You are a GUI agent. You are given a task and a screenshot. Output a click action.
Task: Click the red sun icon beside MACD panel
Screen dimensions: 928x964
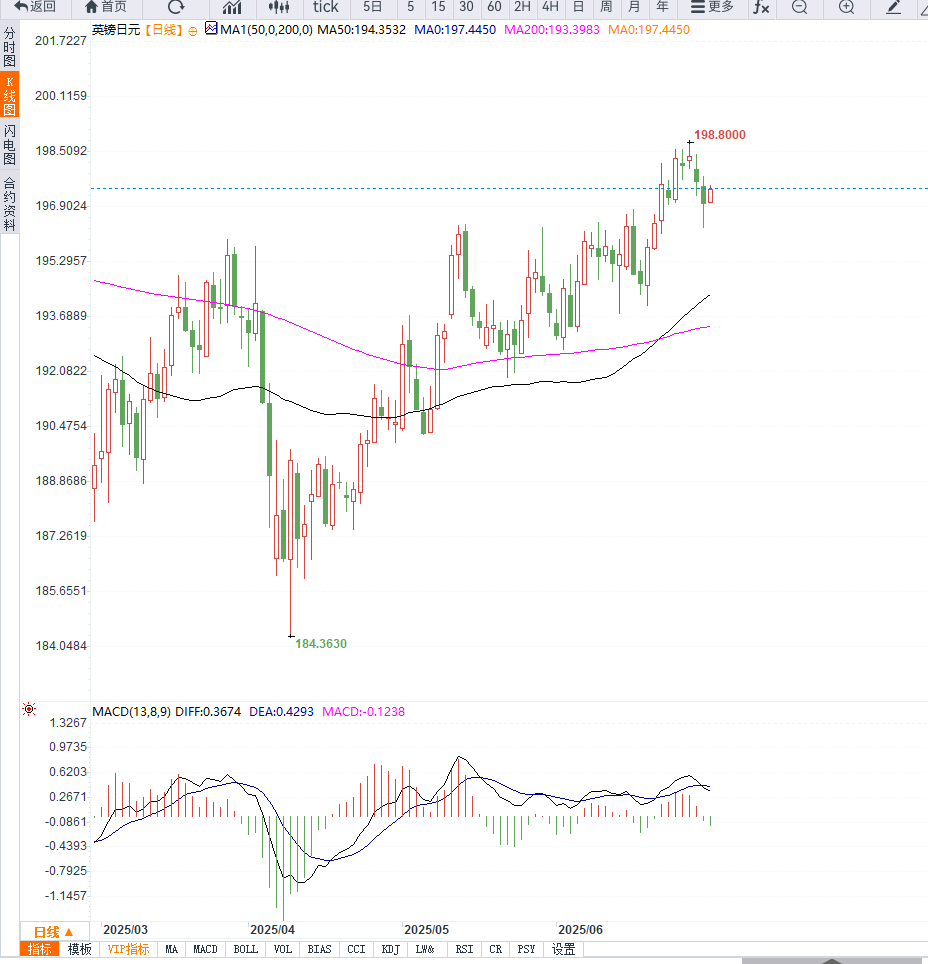tap(29, 709)
